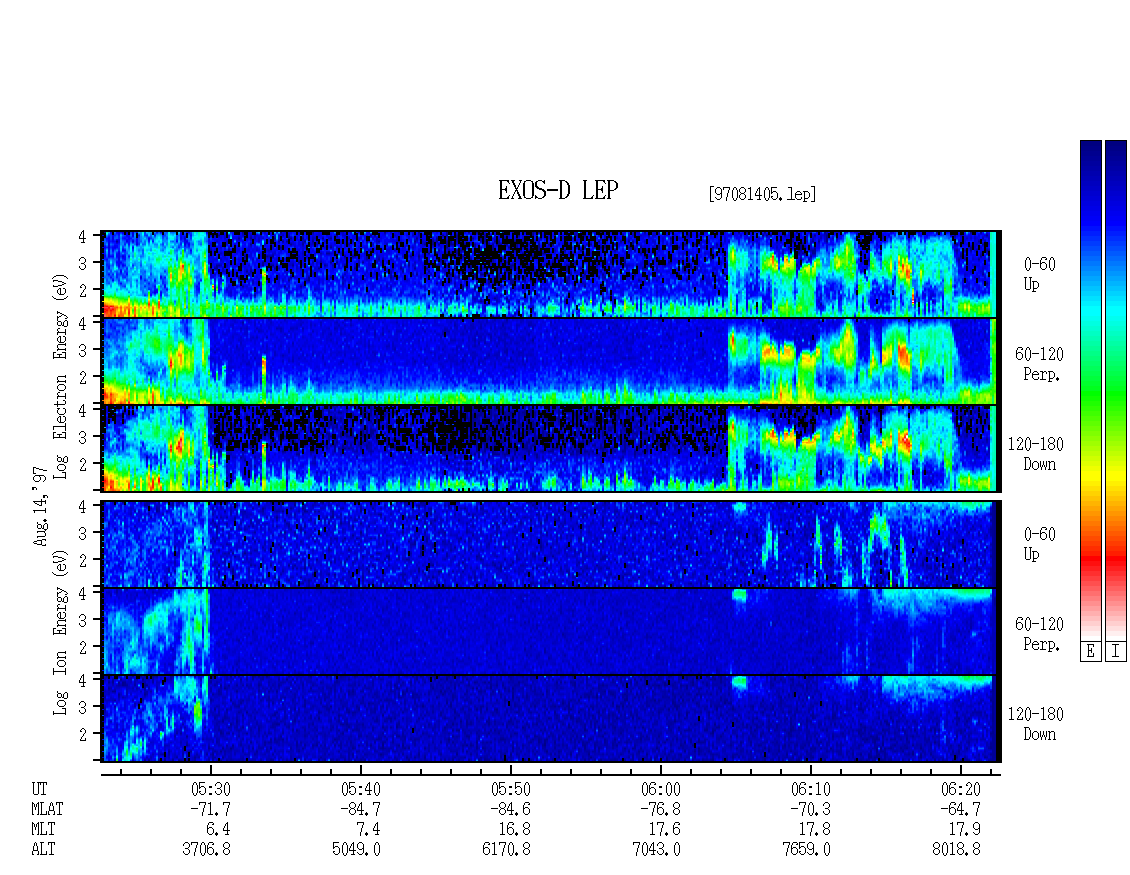Click the MLT value 16.8

[515, 830]
